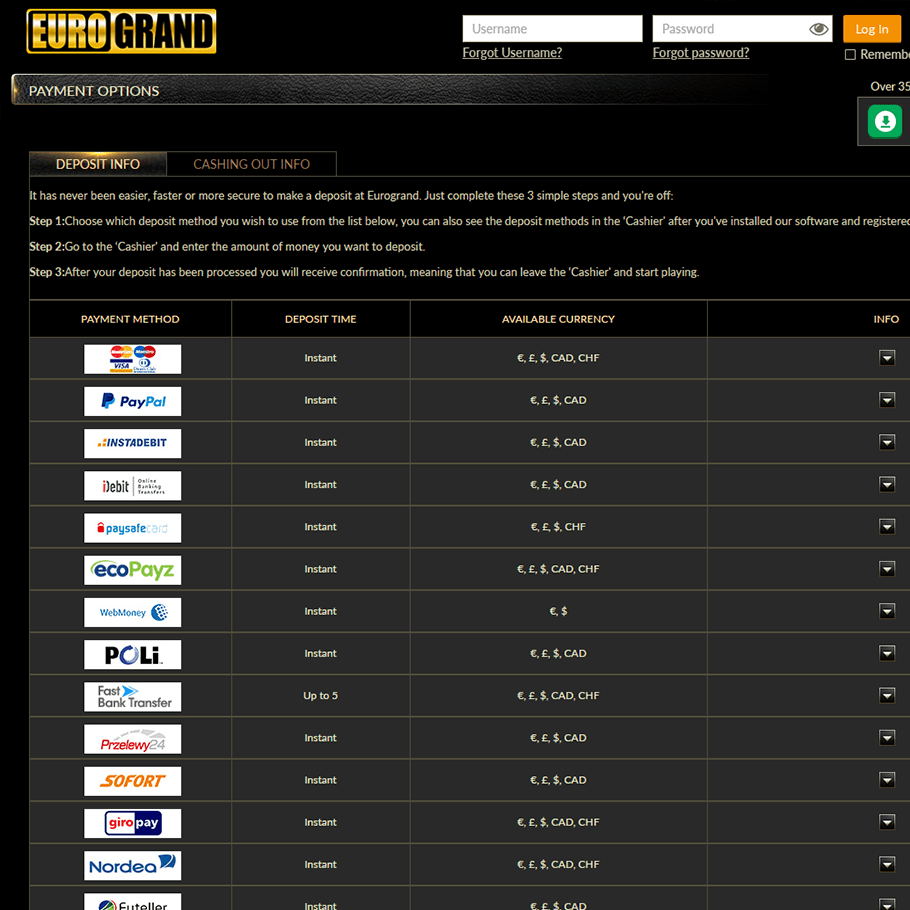The width and height of the screenshot is (910, 910).
Task: Click PayPal row Instant deposit time
Action: point(320,400)
